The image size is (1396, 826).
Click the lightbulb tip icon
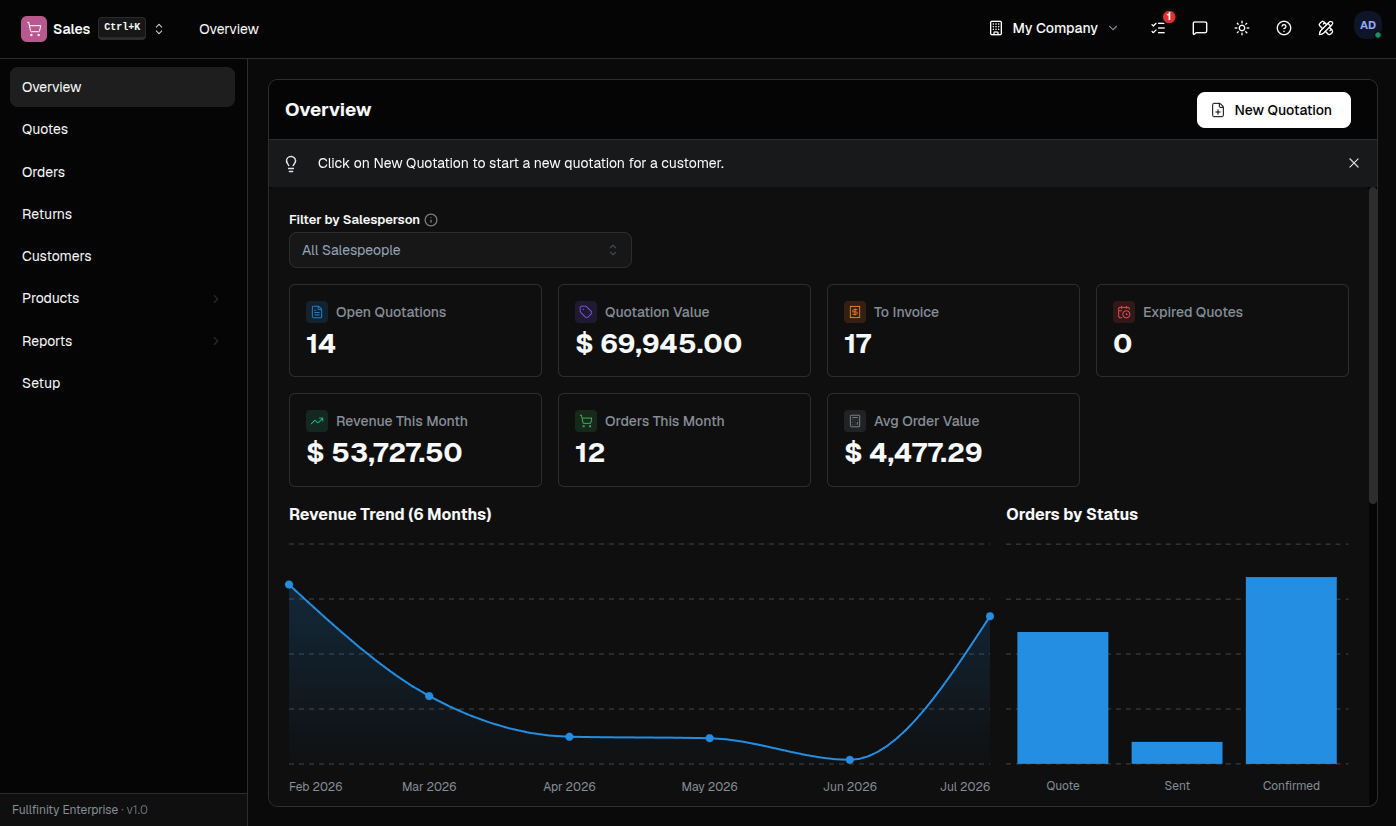(292, 163)
